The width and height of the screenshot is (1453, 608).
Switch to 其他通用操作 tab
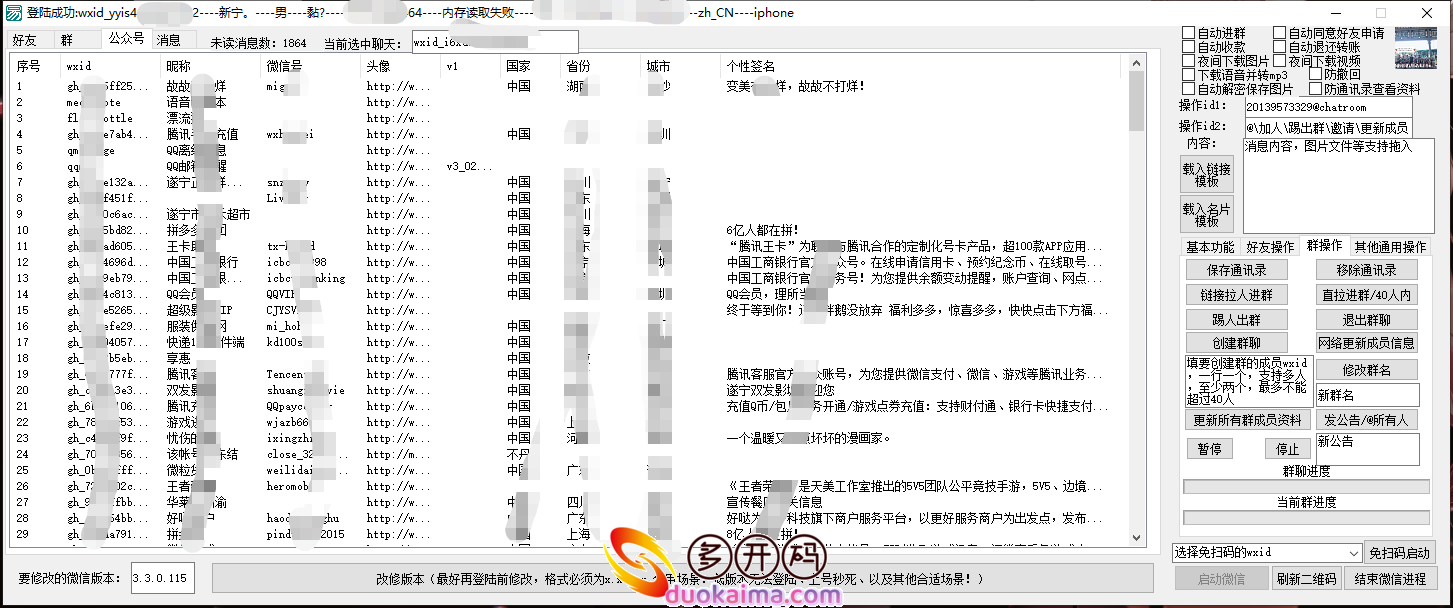coord(1389,246)
